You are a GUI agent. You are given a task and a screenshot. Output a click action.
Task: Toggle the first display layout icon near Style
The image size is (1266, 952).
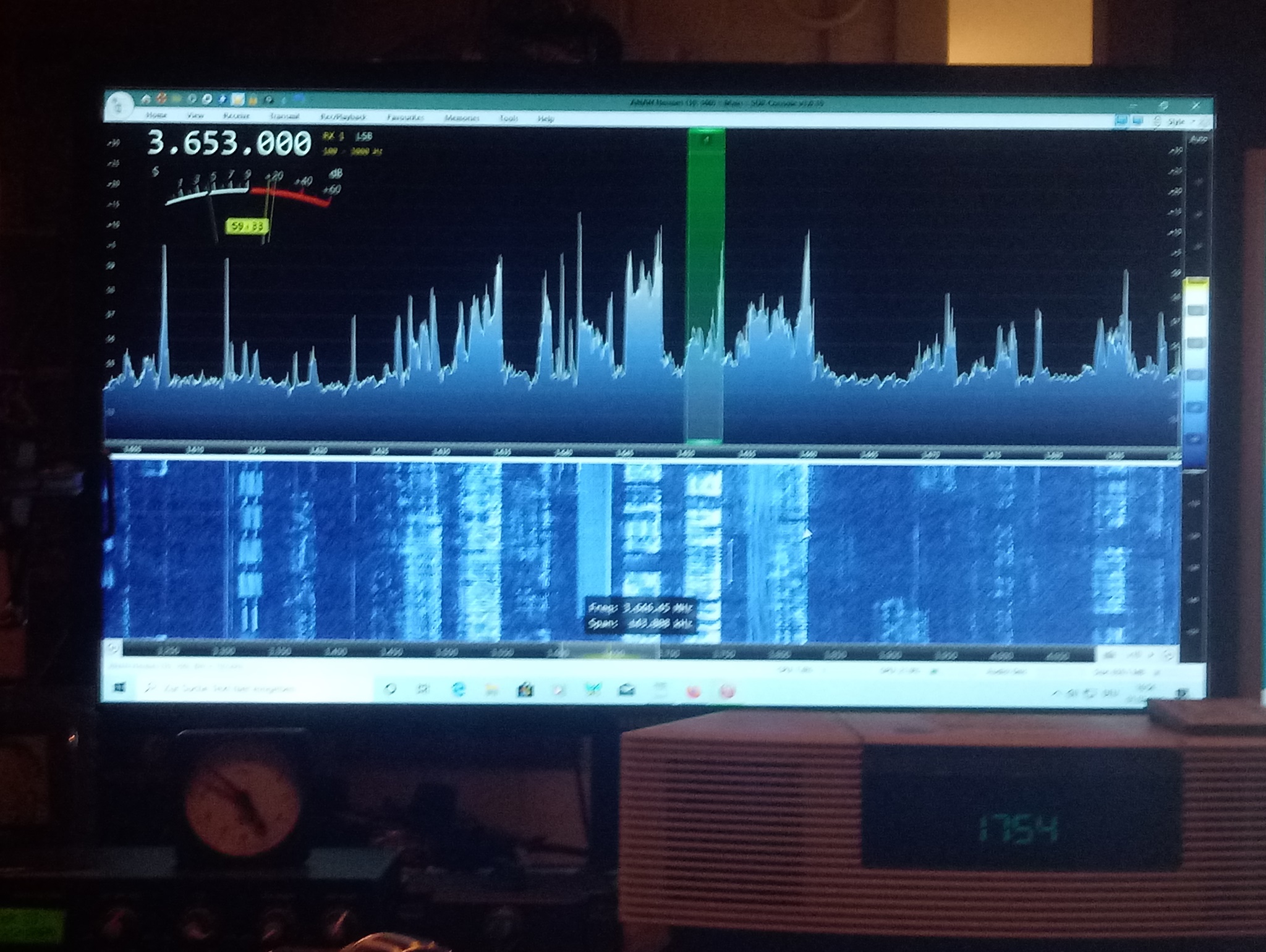click(x=1122, y=121)
